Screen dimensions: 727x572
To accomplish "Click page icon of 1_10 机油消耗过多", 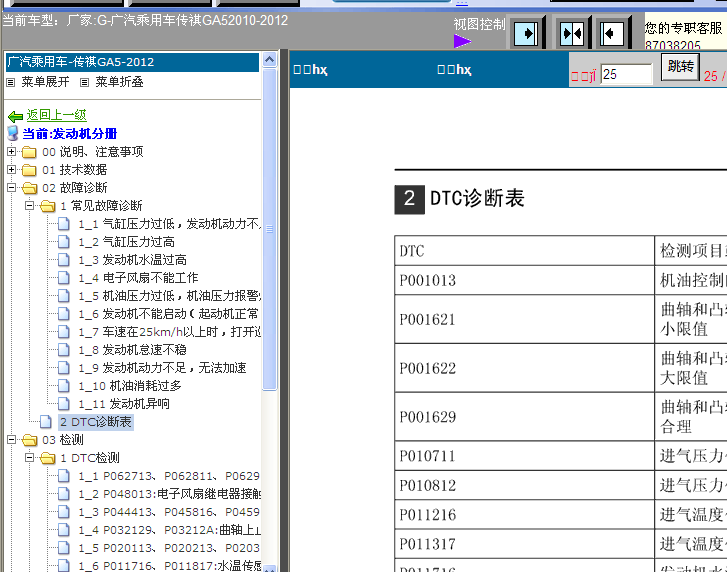I will [64, 386].
